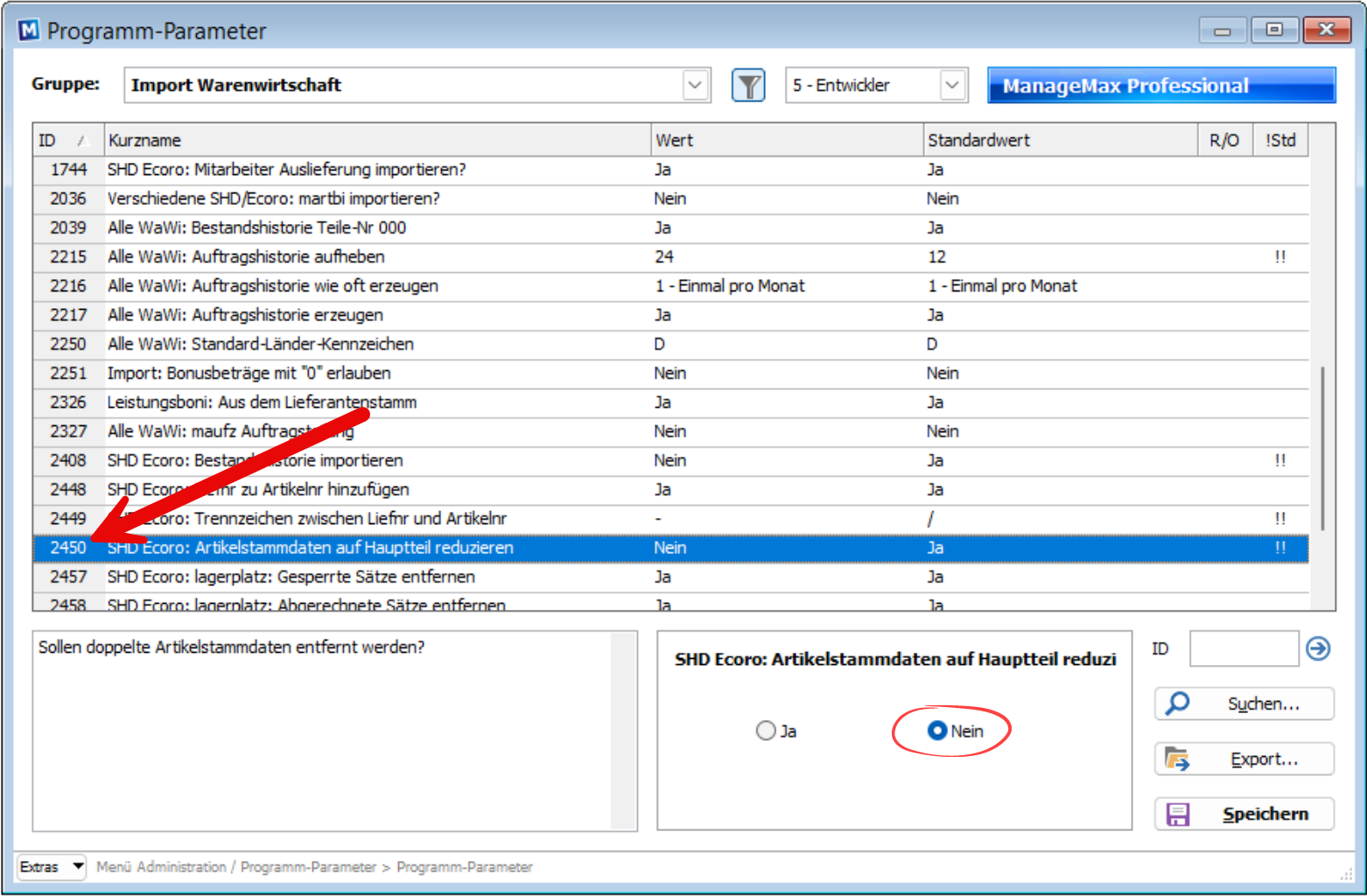Sort by the Kurzname column header
1367x896 pixels.
coord(376,141)
